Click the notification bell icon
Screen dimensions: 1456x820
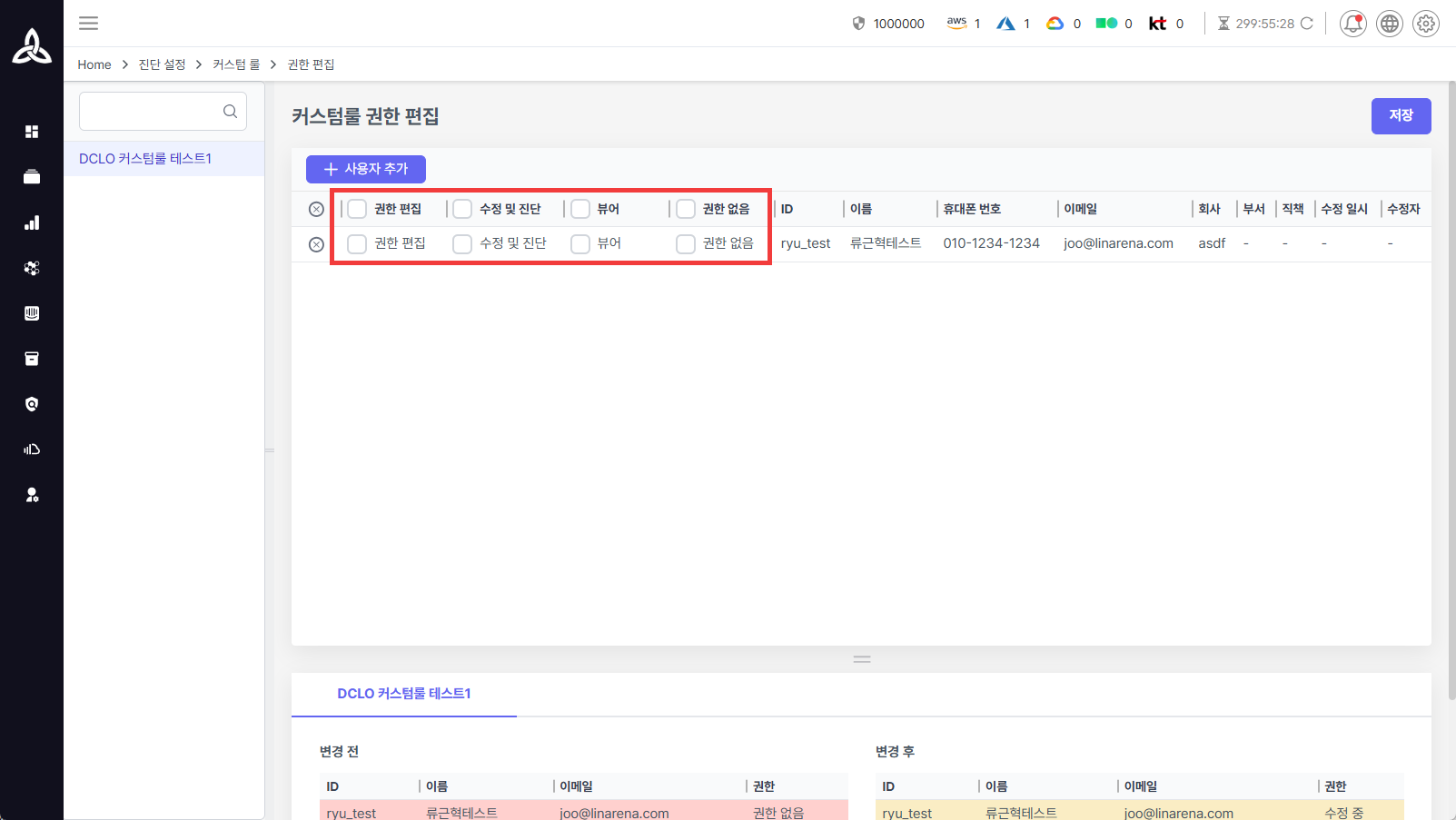[x=1352, y=24]
